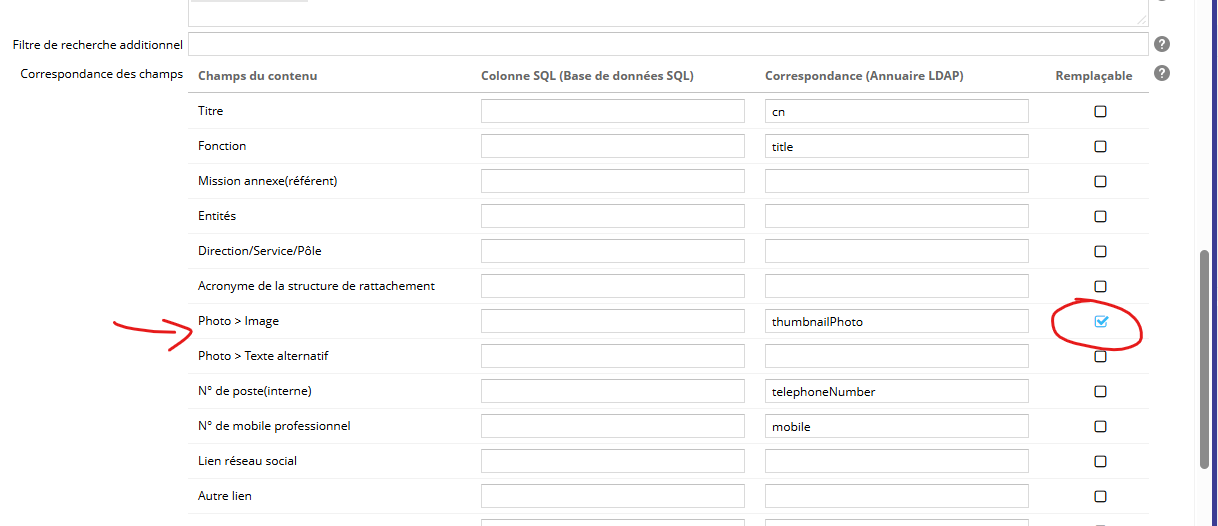Select SQL column field for Direction/Service/Pôle

(x=612, y=251)
